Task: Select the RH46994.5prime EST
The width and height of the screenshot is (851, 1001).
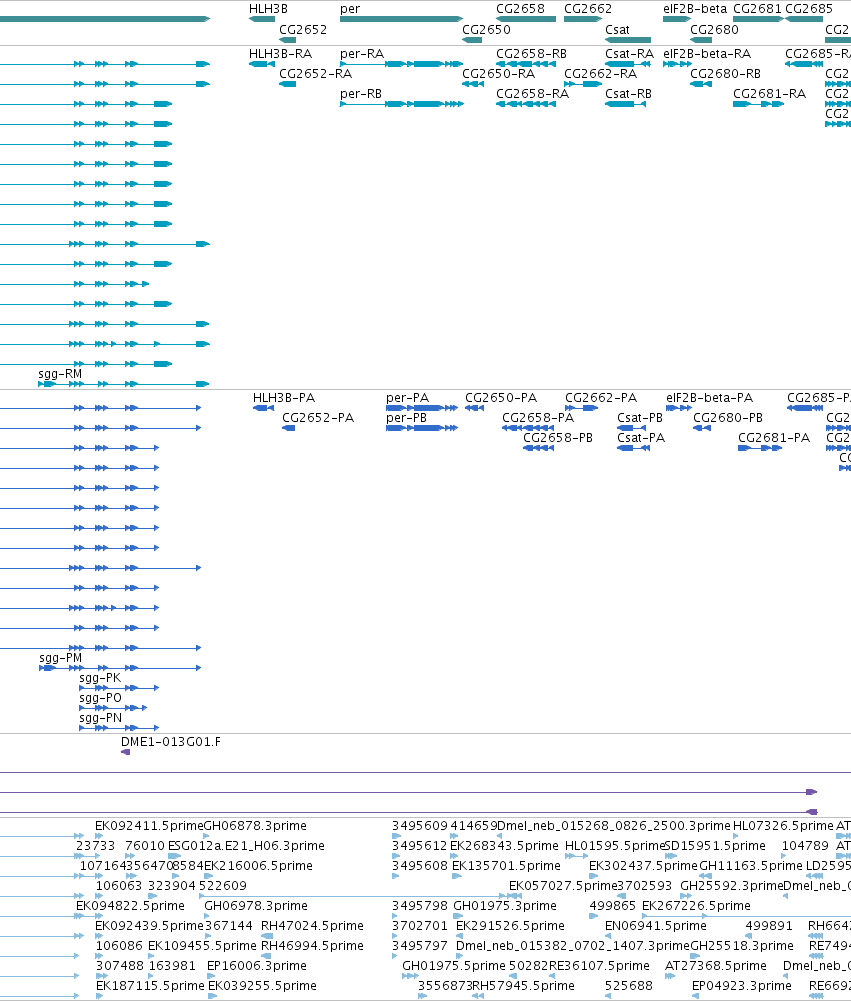Action: (x=265, y=956)
